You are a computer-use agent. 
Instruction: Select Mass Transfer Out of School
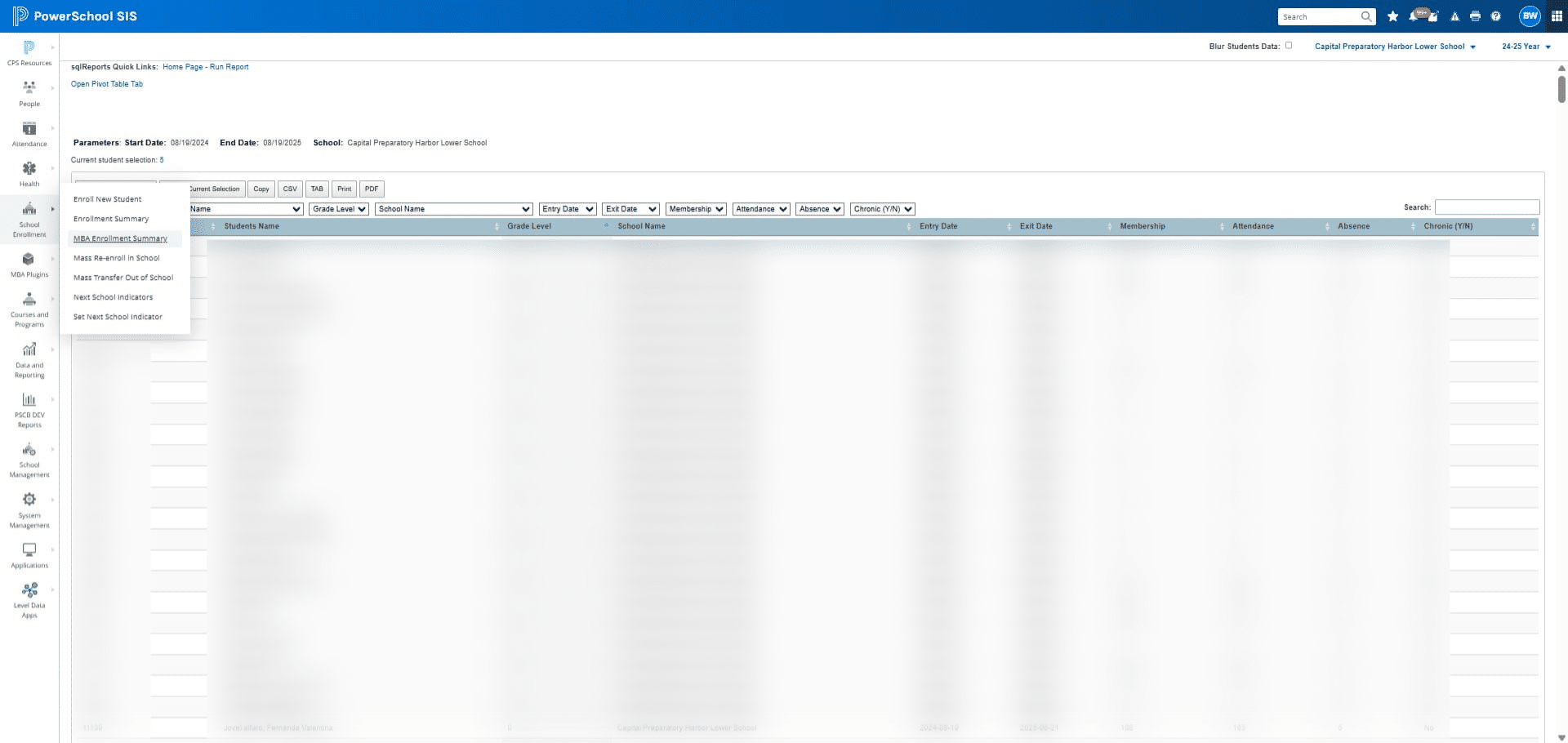point(125,278)
